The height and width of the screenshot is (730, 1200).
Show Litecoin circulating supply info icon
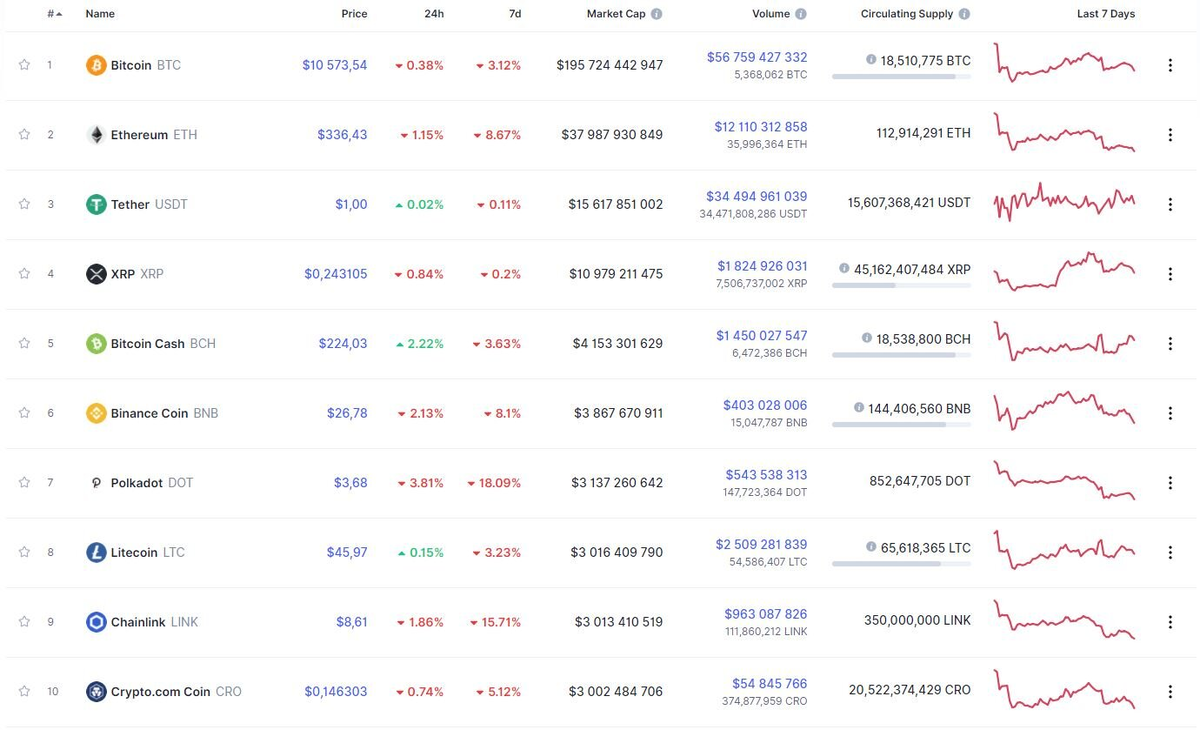pos(871,547)
